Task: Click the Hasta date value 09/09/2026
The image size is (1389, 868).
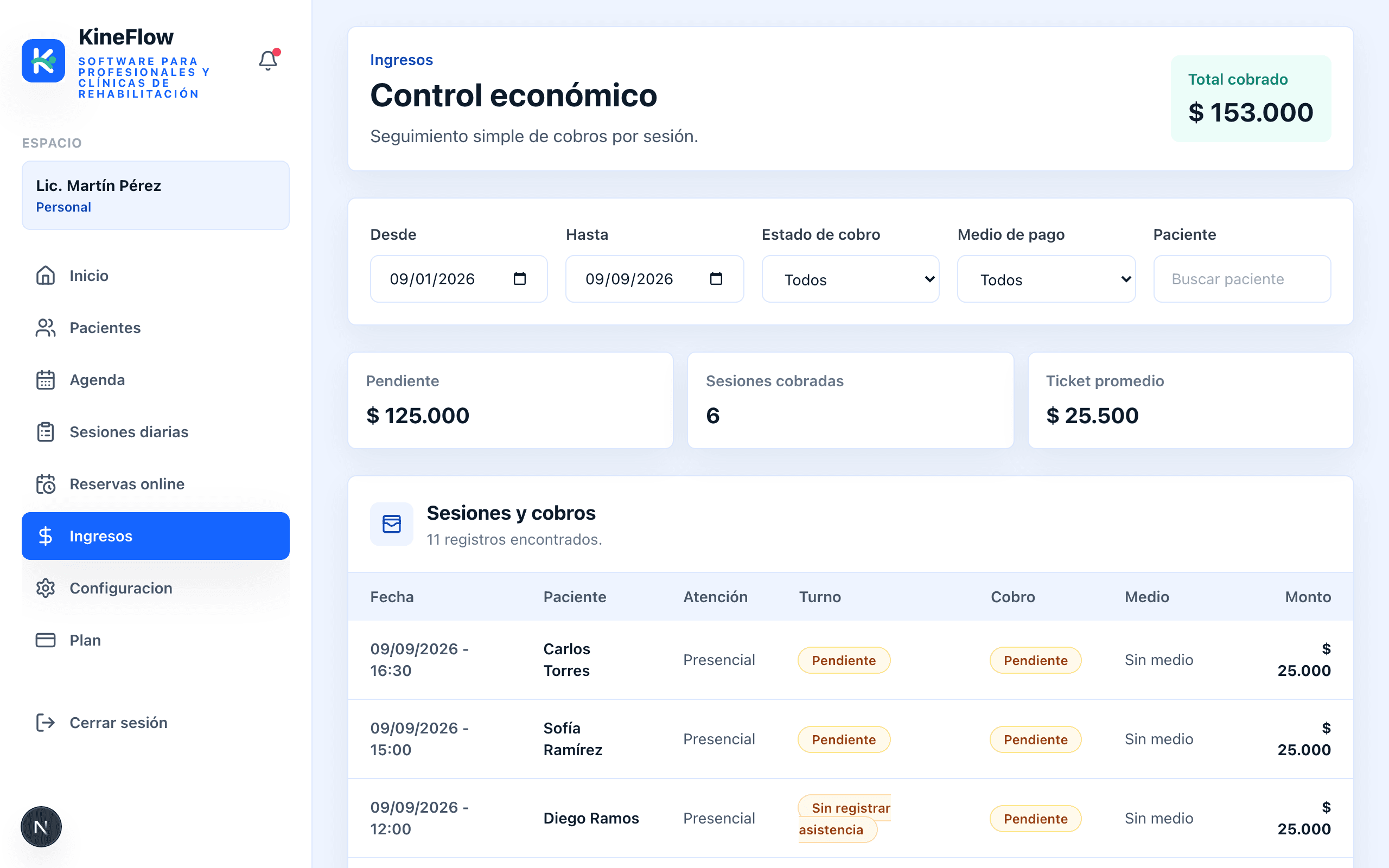Action: click(x=629, y=279)
